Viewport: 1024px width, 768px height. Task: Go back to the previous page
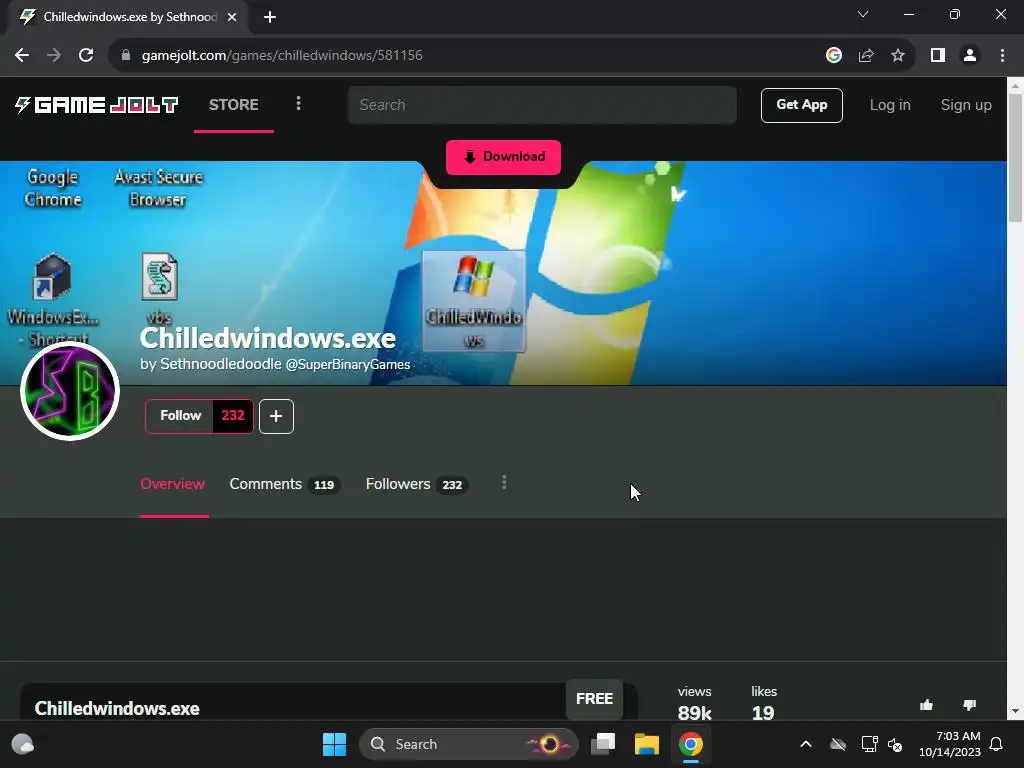(x=22, y=56)
